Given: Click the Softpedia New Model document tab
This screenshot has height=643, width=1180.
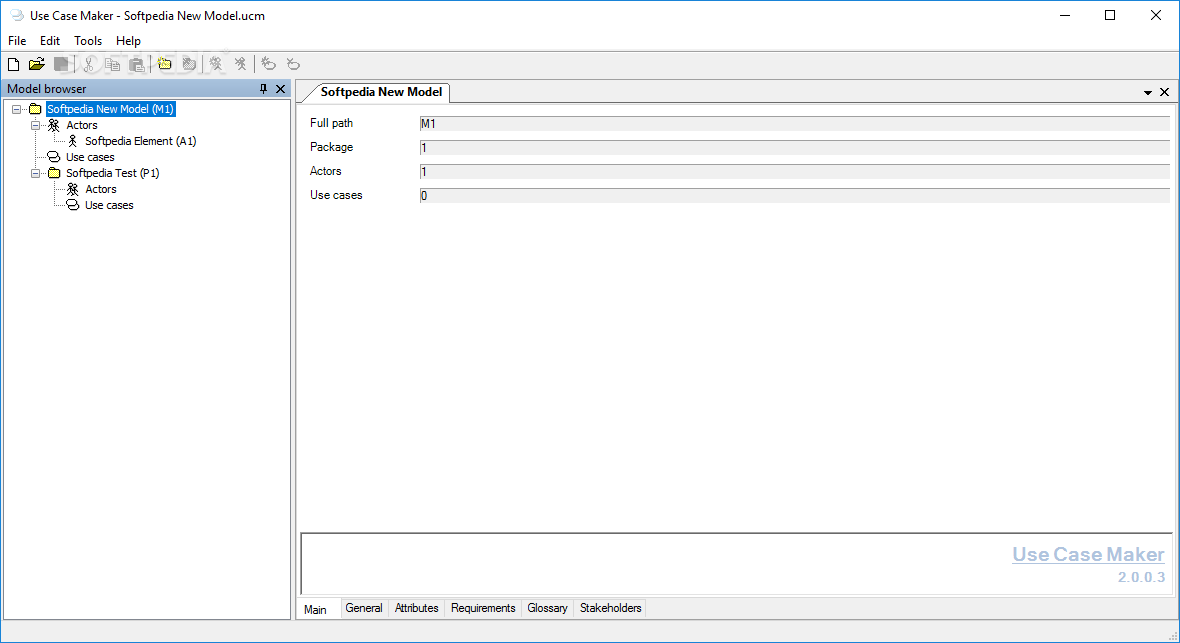Looking at the screenshot, I should click(382, 92).
